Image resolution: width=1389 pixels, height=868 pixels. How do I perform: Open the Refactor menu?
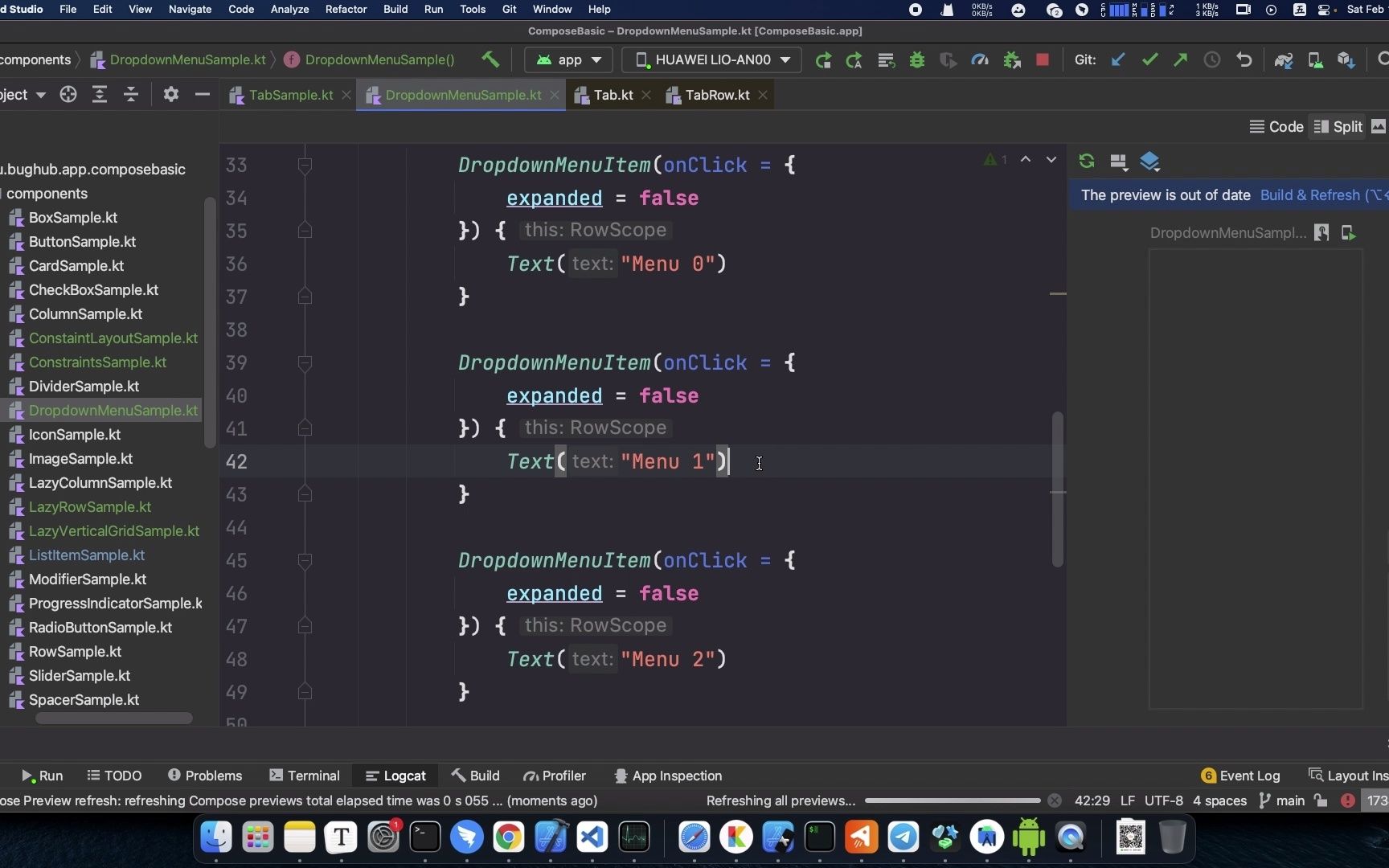tap(346, 9)
